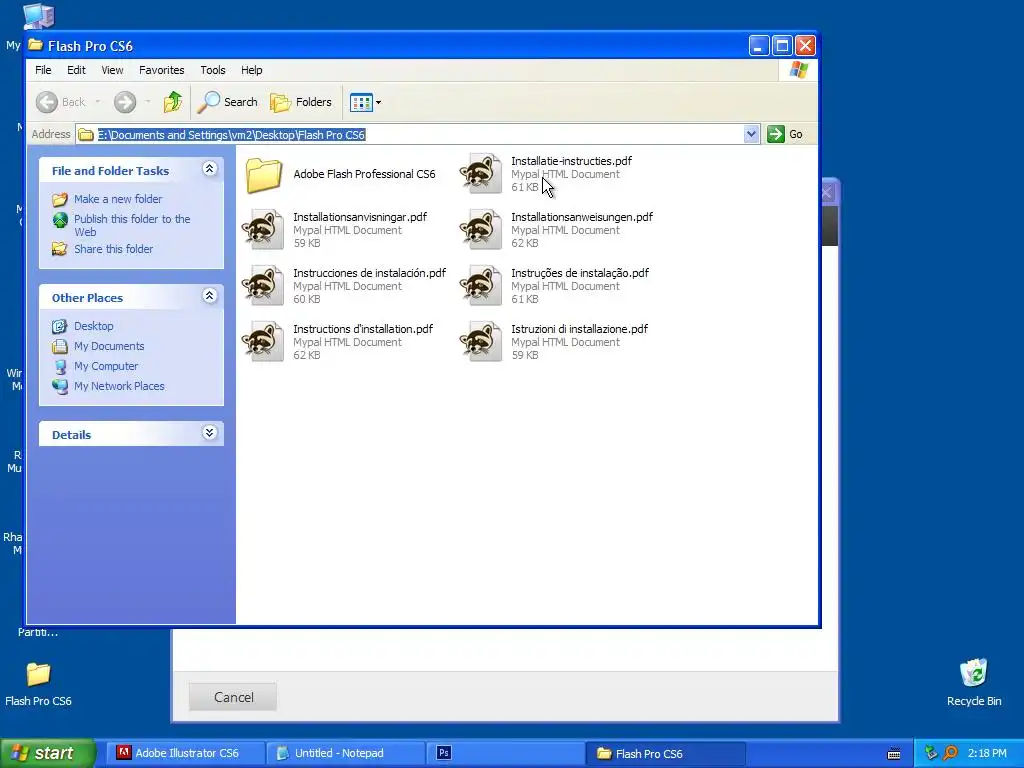Screen dimensions: 1024x768
Task: Click the Windows flag logo in the toolbar
Action: 798,70
